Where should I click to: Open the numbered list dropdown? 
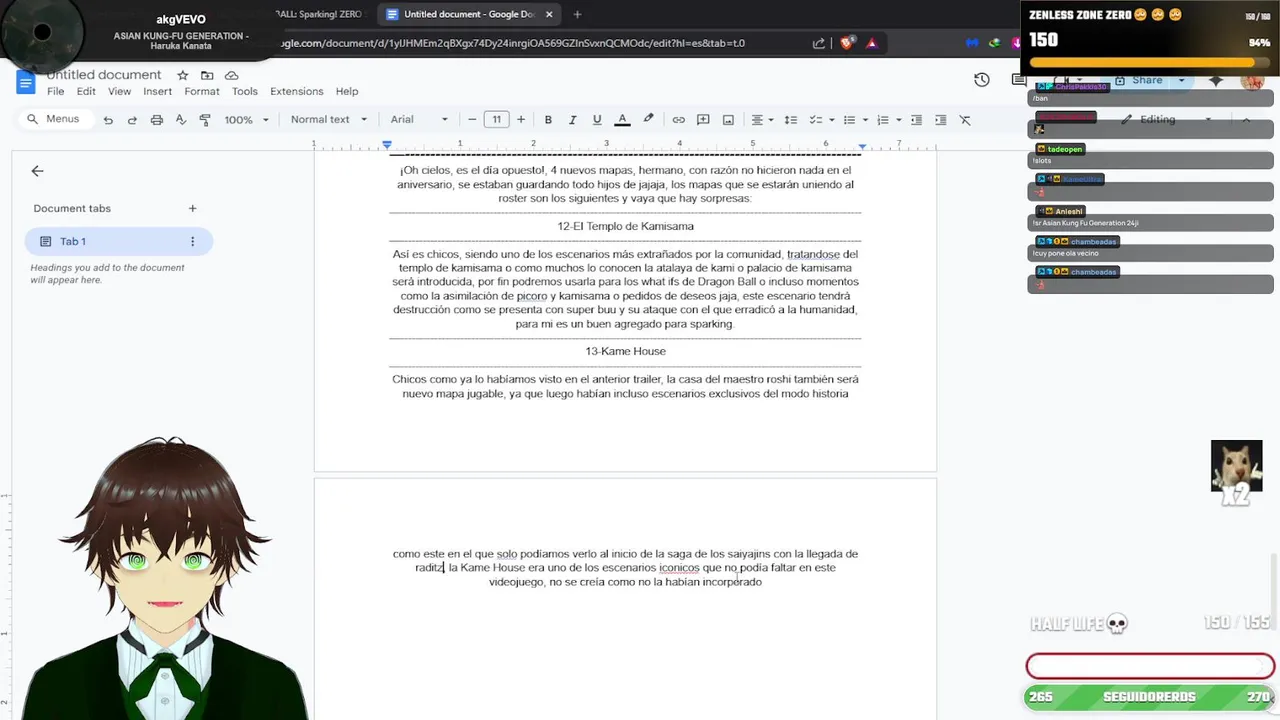888,120
